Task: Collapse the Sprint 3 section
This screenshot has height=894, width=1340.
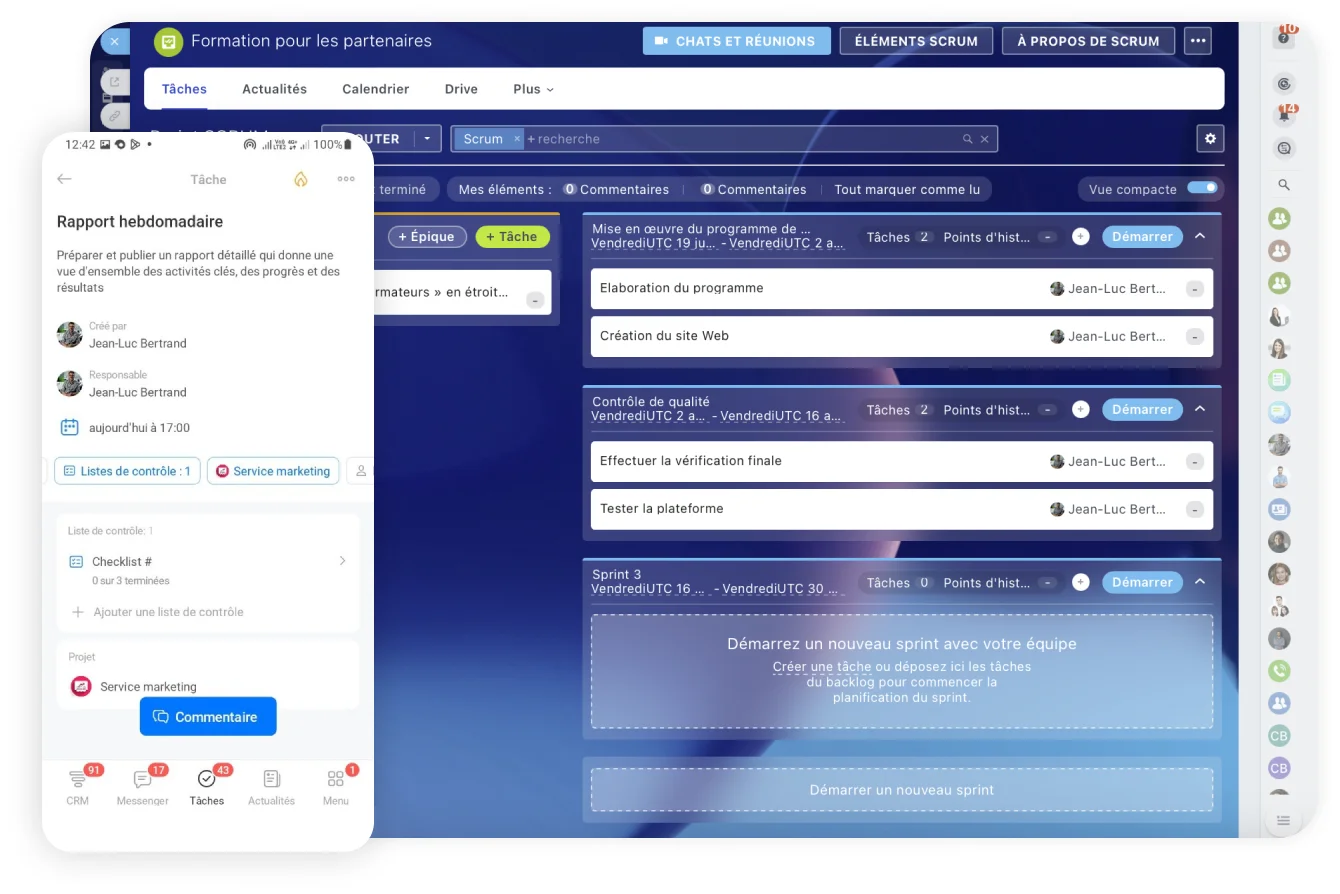Action: point(1200,582)
